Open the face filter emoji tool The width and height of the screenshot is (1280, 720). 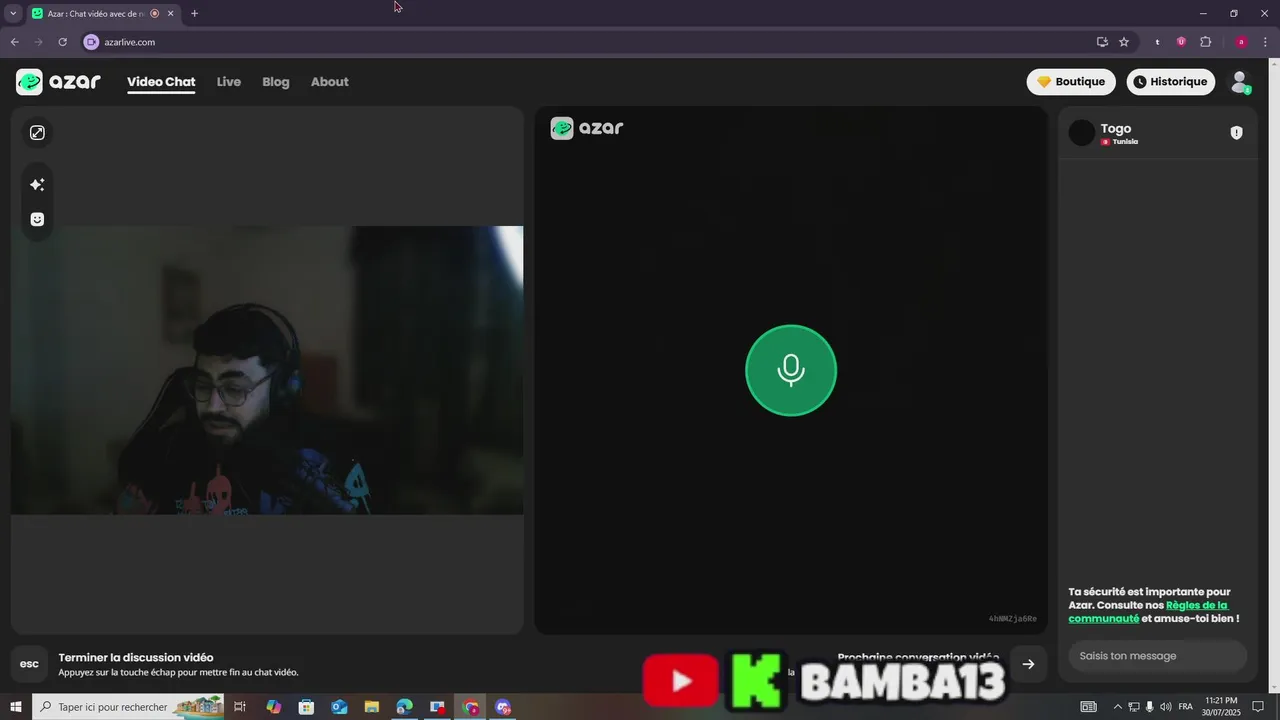pos(37,220)
